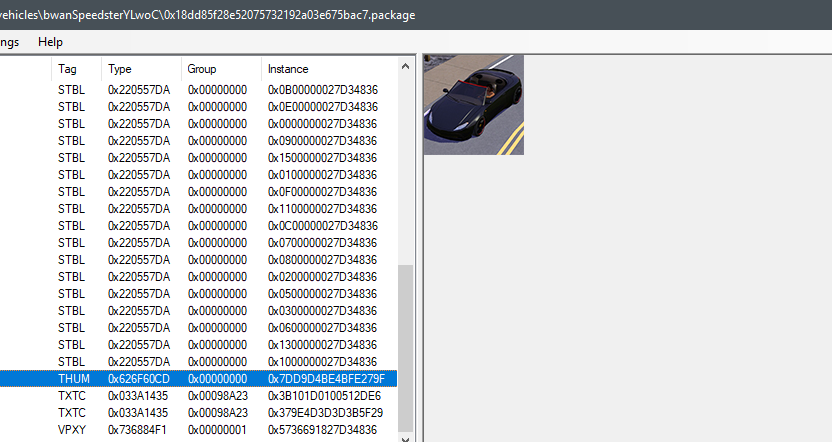Open the Help menu
832x442 pixels.
coord(50,42)
